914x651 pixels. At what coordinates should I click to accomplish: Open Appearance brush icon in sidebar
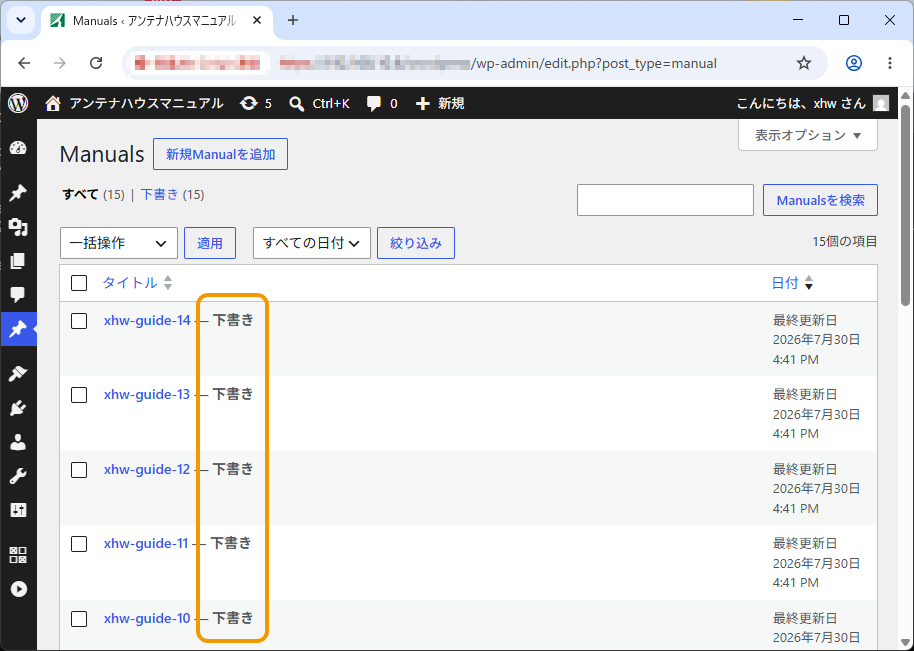pyautogui.click(x=18, y=374)
